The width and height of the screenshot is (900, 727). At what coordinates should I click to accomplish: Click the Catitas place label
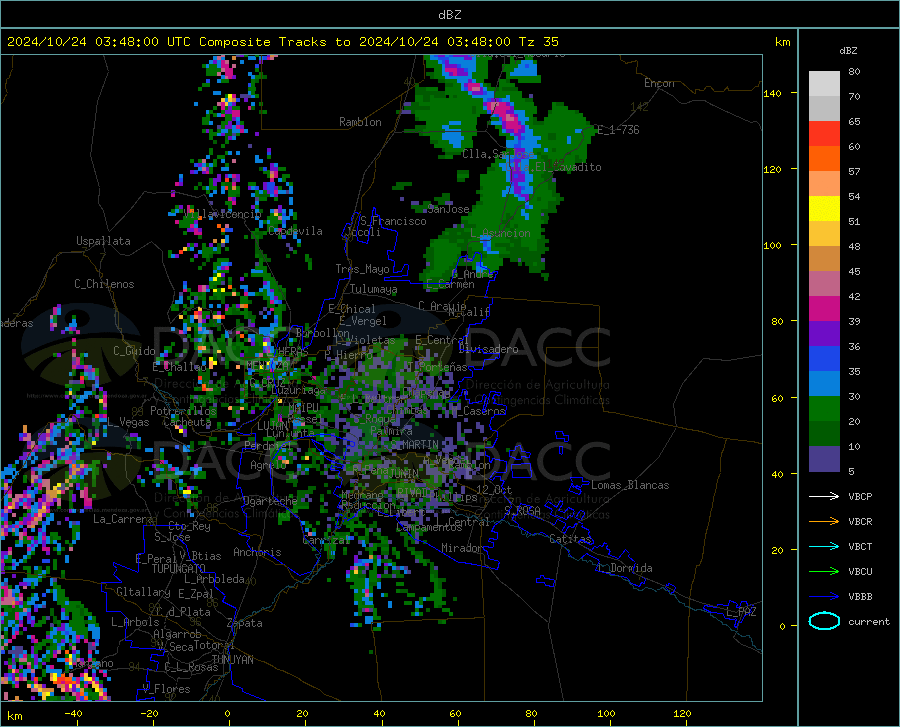tap(570, 539)
